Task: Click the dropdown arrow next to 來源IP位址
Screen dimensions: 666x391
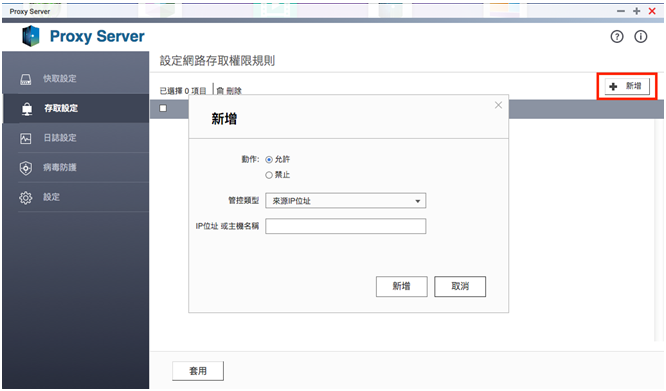Action: pos(418,201)
